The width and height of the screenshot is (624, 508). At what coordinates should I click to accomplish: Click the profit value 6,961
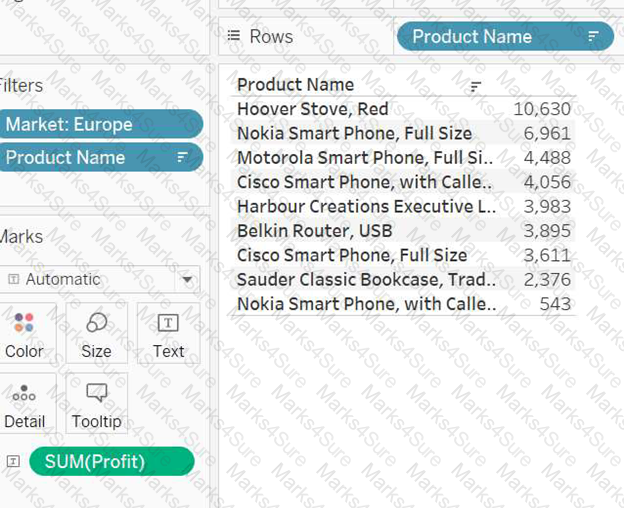coord(547,133)
